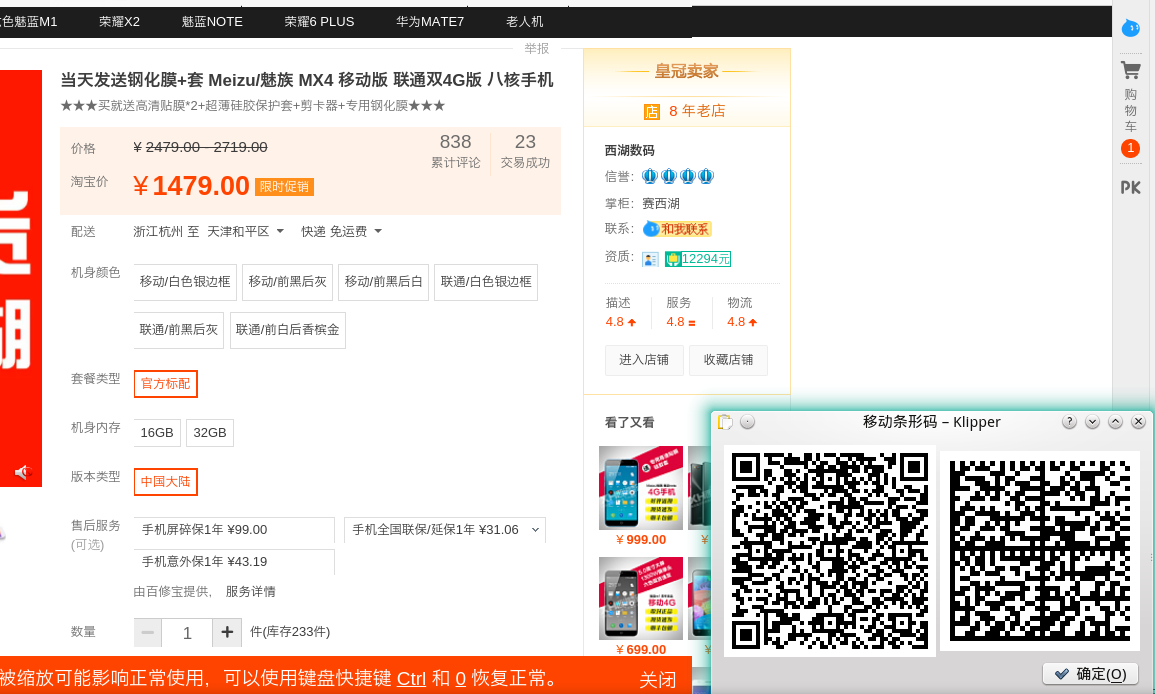Select color 移动/前黑后白

point(383,282)
